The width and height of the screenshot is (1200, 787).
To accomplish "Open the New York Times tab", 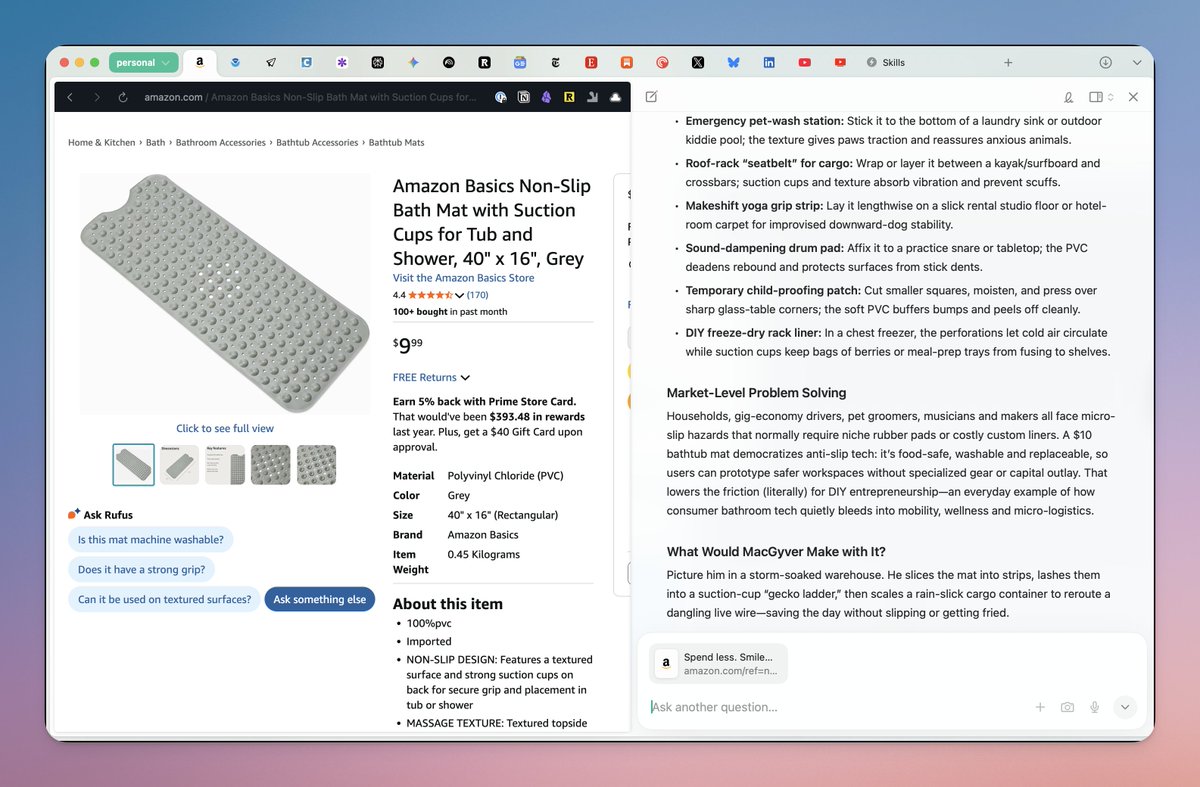I will 555,62.
